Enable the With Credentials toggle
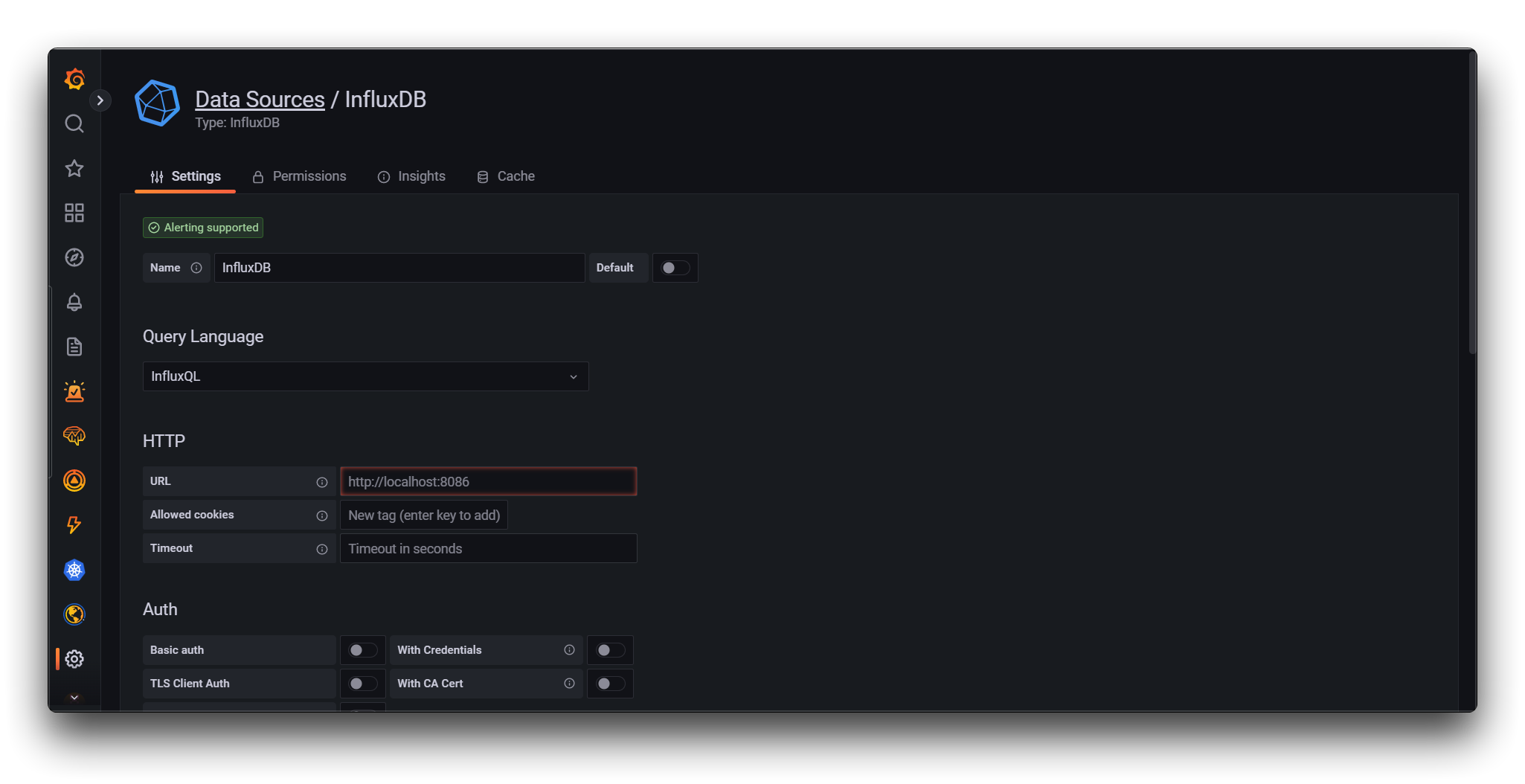This screenshot has width=1525, height=784. [611, 650]
